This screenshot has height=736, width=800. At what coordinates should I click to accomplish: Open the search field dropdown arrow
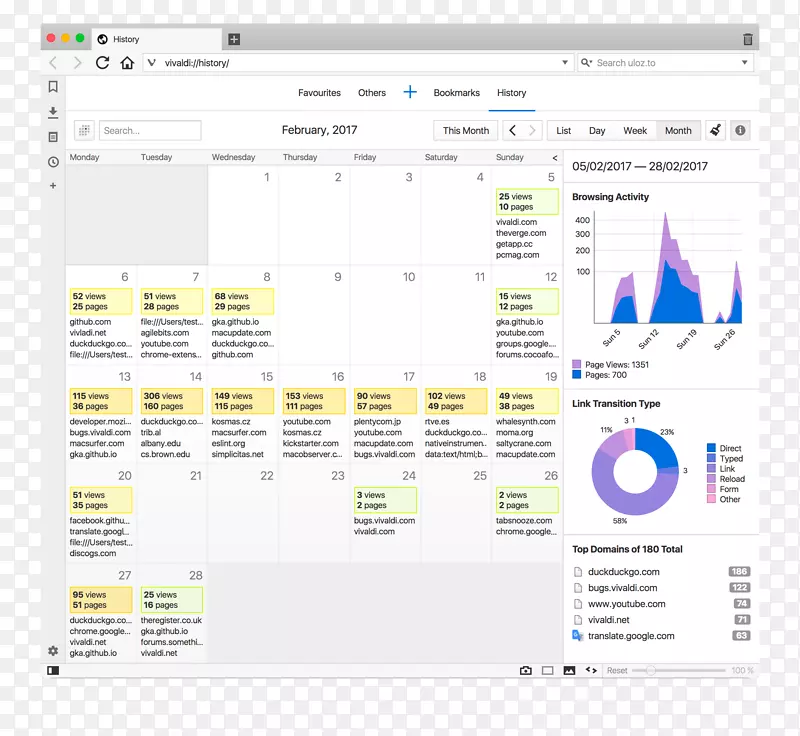click(744, 63)
